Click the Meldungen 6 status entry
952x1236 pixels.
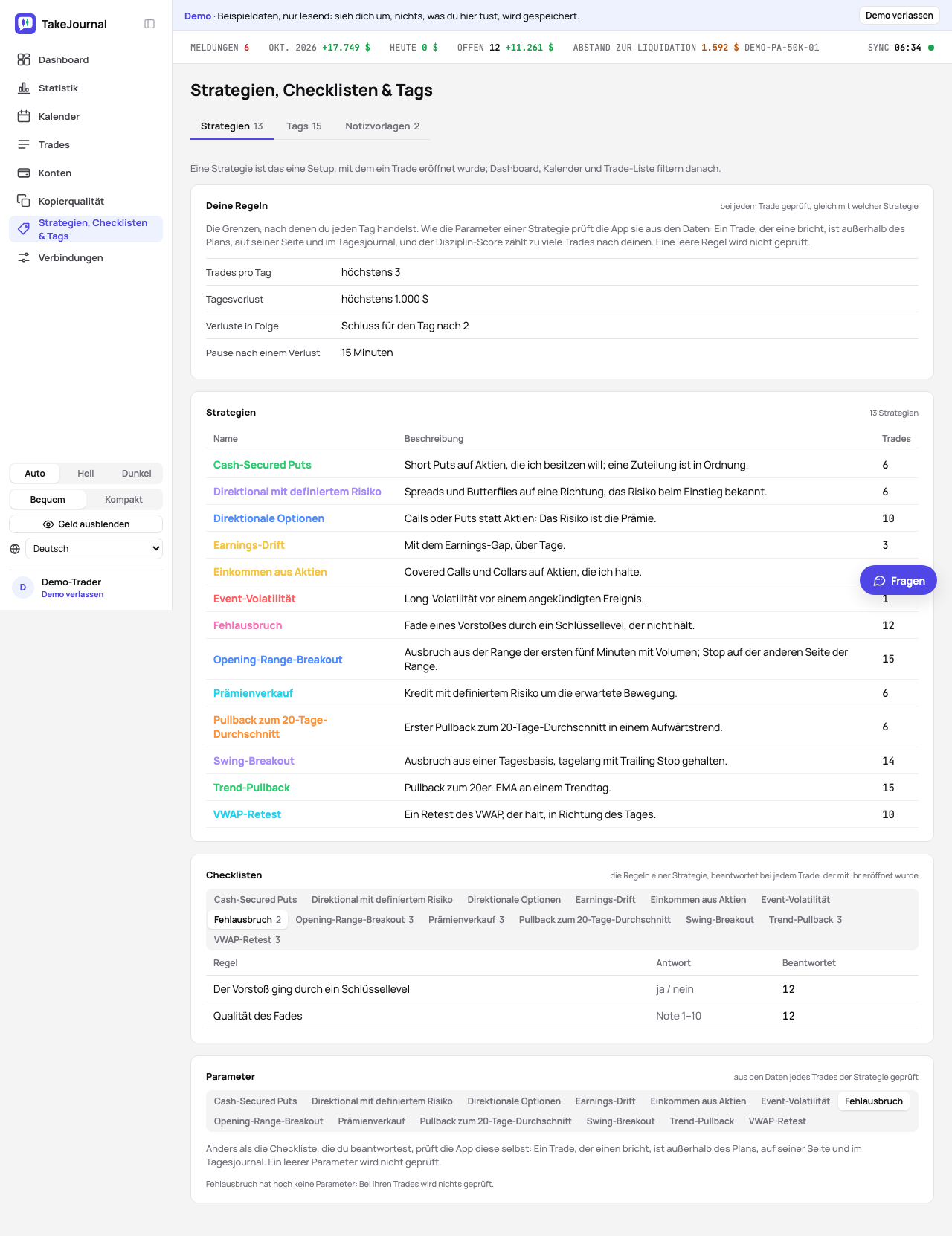tap(220, 48)
